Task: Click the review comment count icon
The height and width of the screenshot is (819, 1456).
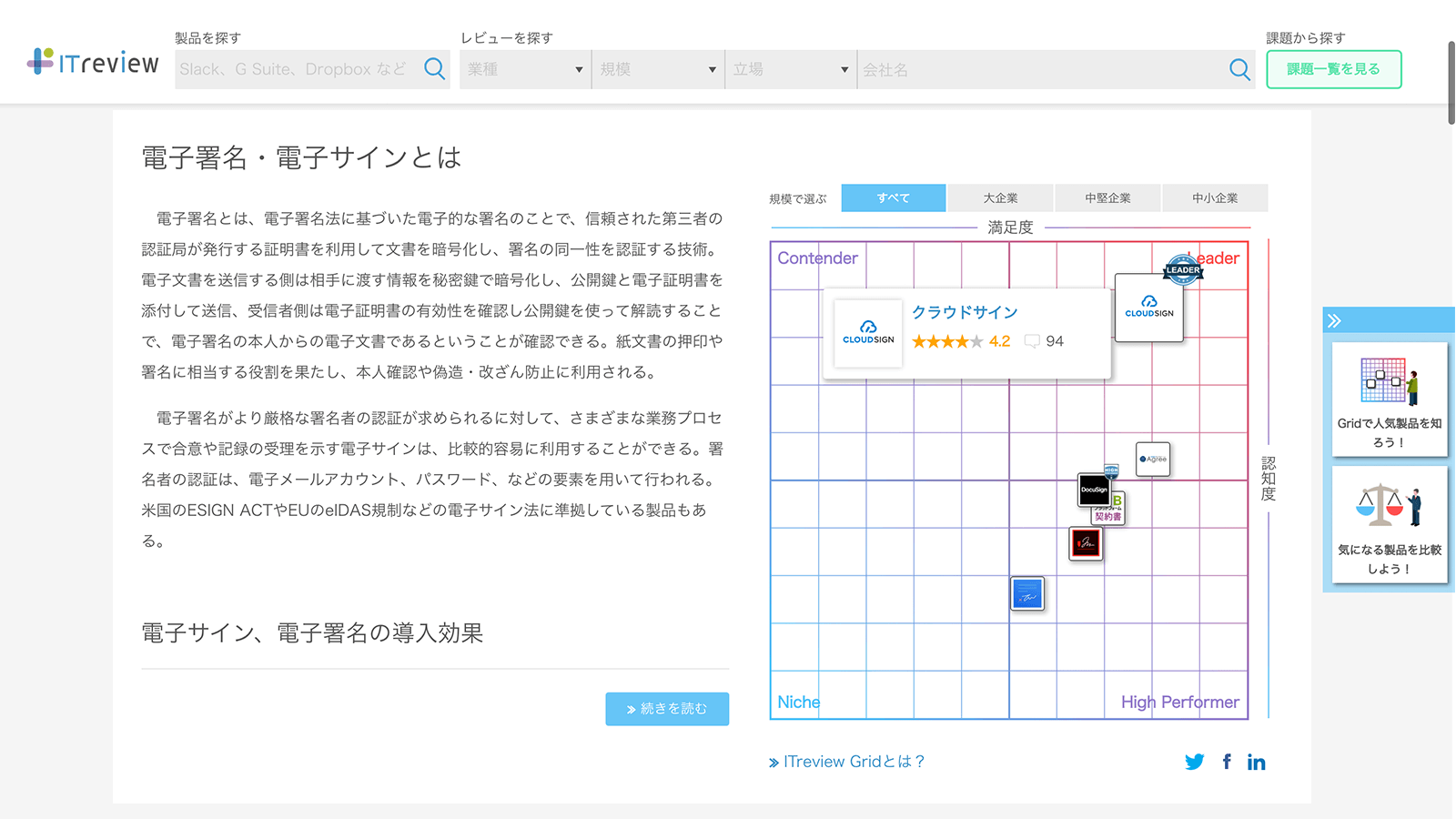Action: [x=1032, y=341]
